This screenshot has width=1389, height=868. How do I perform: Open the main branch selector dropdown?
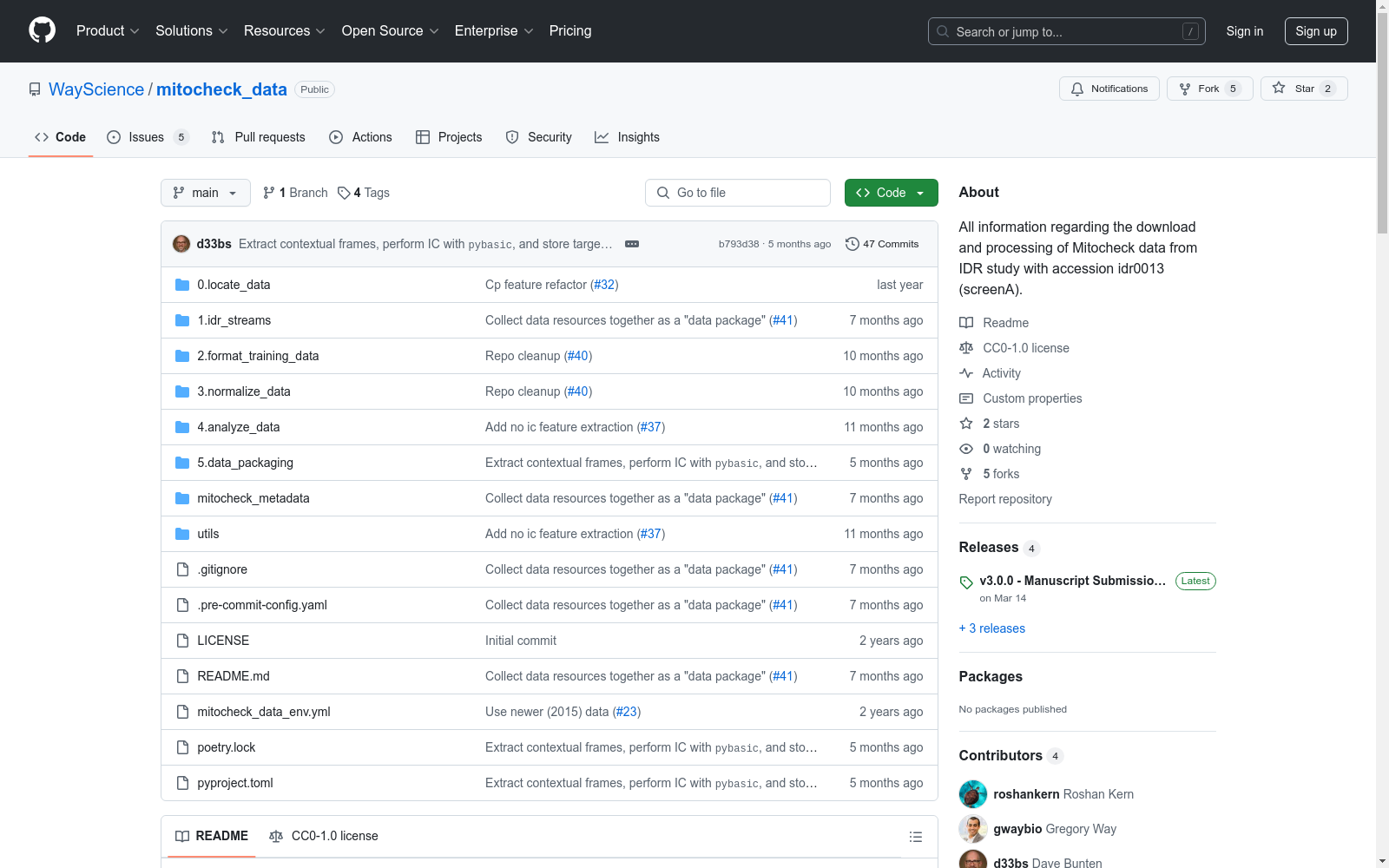click(x=206, y=193)
